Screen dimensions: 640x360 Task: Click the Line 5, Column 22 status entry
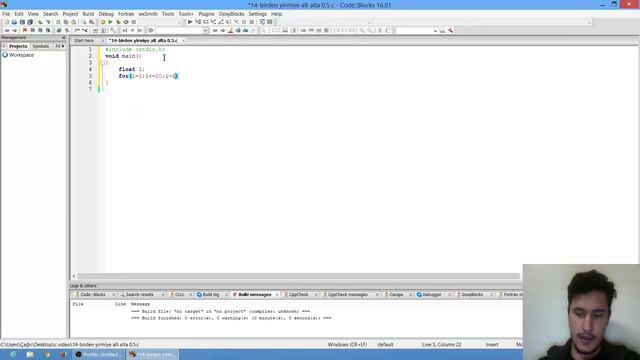(x=442, y=344)
